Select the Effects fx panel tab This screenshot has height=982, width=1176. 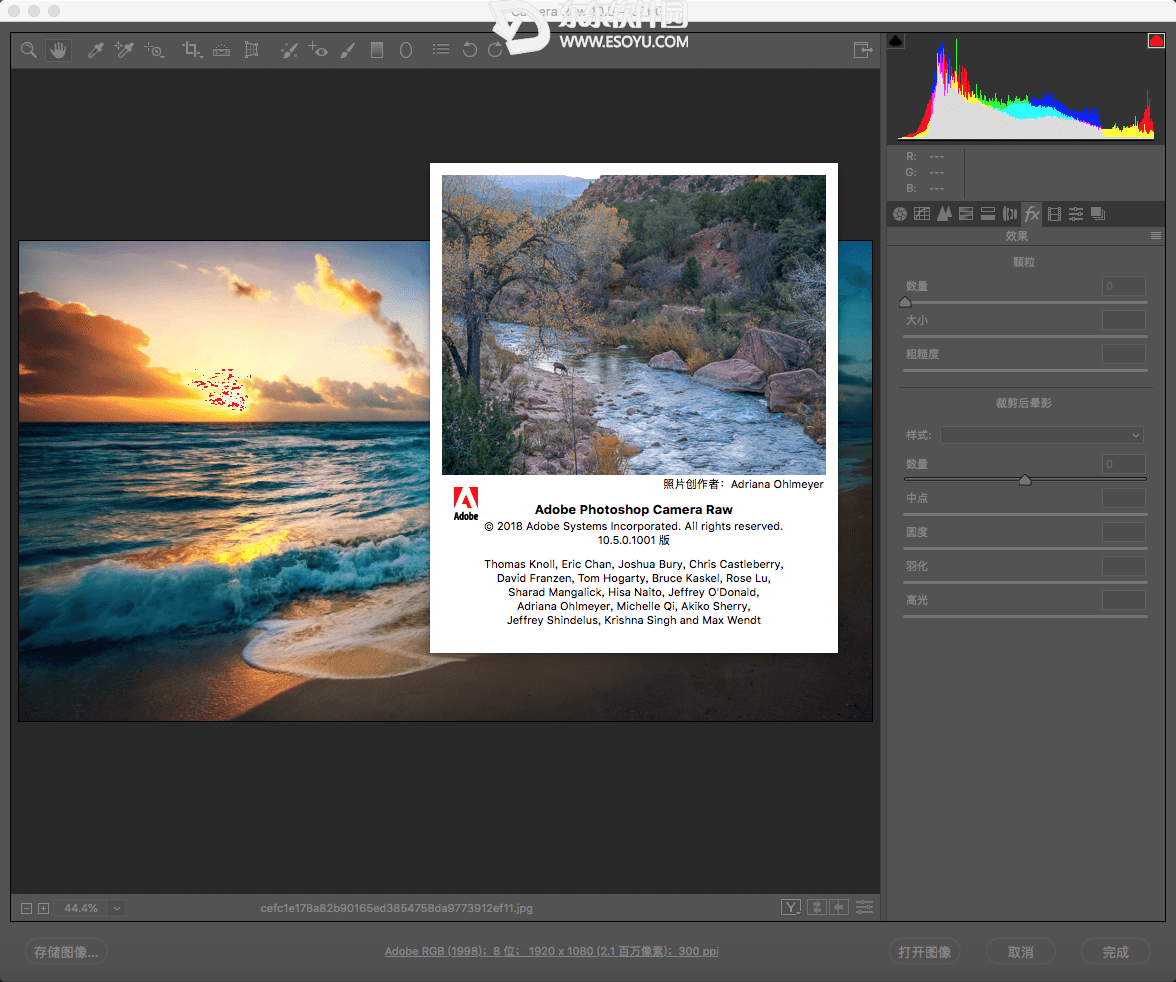1032,215
